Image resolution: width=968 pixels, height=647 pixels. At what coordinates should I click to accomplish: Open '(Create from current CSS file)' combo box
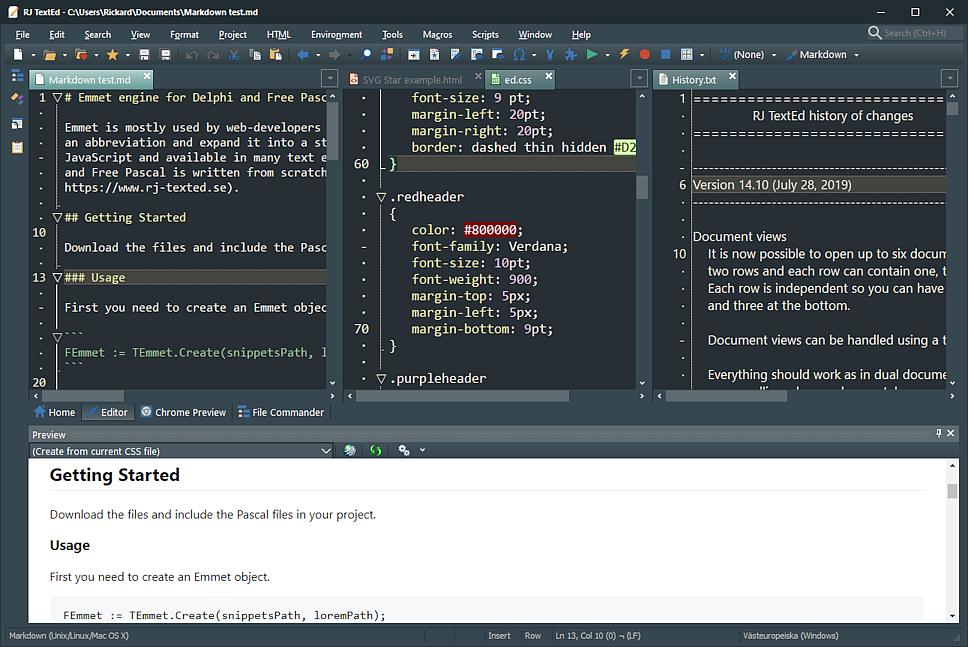pyautogui.click(x=182, y=451)
